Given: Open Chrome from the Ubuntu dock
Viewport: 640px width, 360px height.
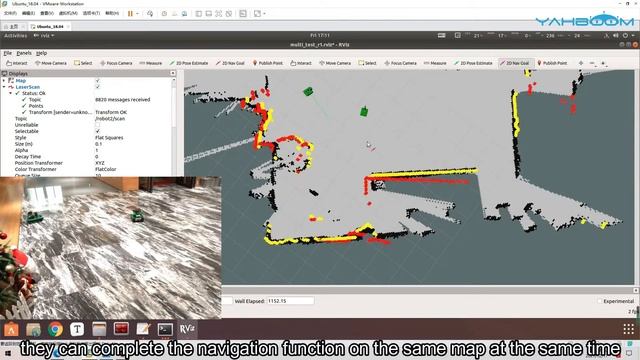Looking at the screenshot, I should click(55, 329).
